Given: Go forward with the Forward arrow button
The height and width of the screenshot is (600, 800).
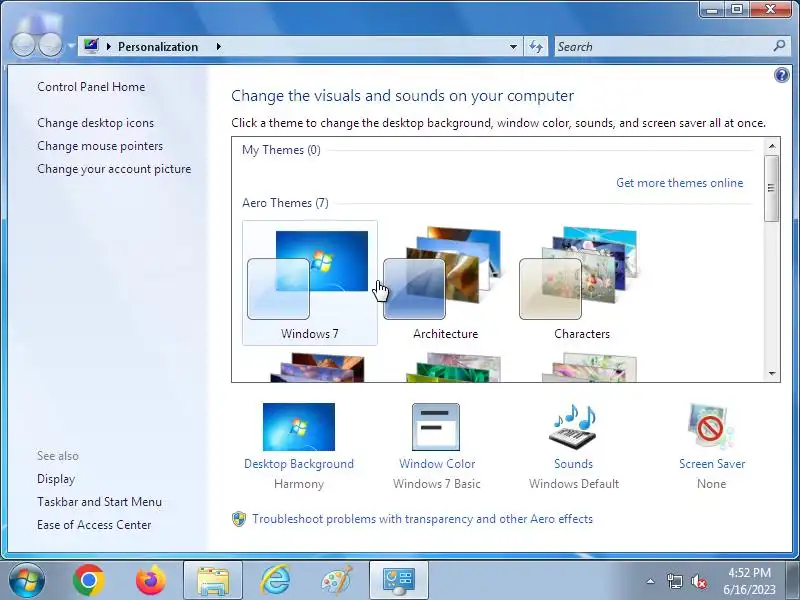Looking at the screenshot, I should (51, 45).
